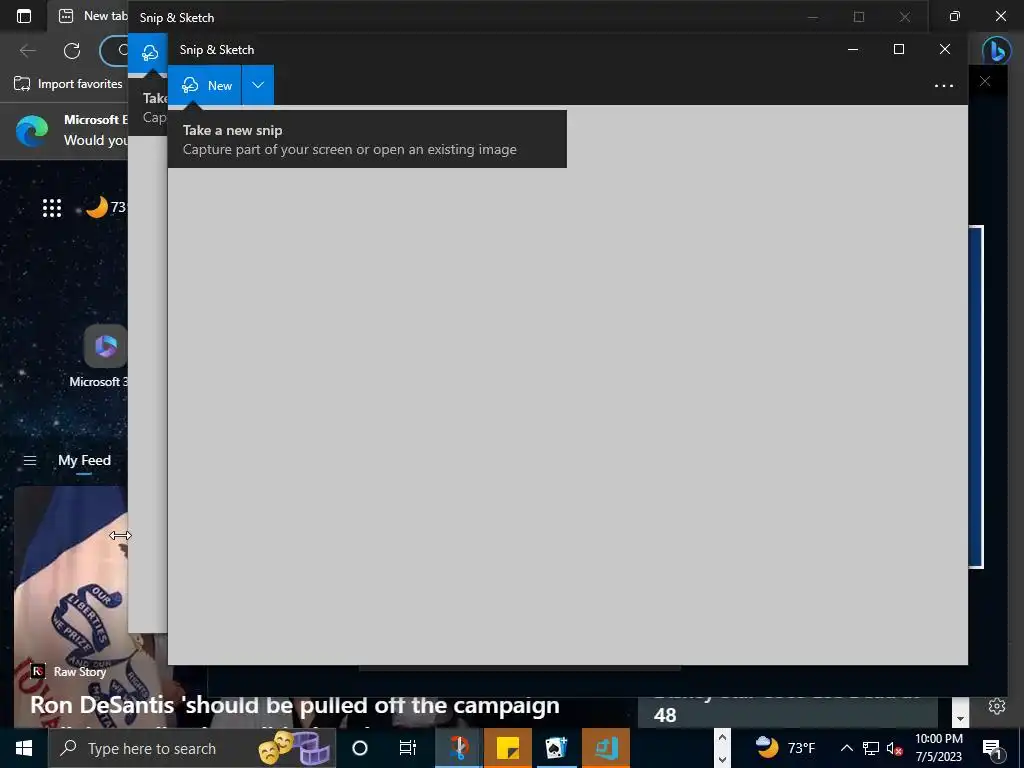
Task: Click the taskbar search box
Action: click(192, 748)
